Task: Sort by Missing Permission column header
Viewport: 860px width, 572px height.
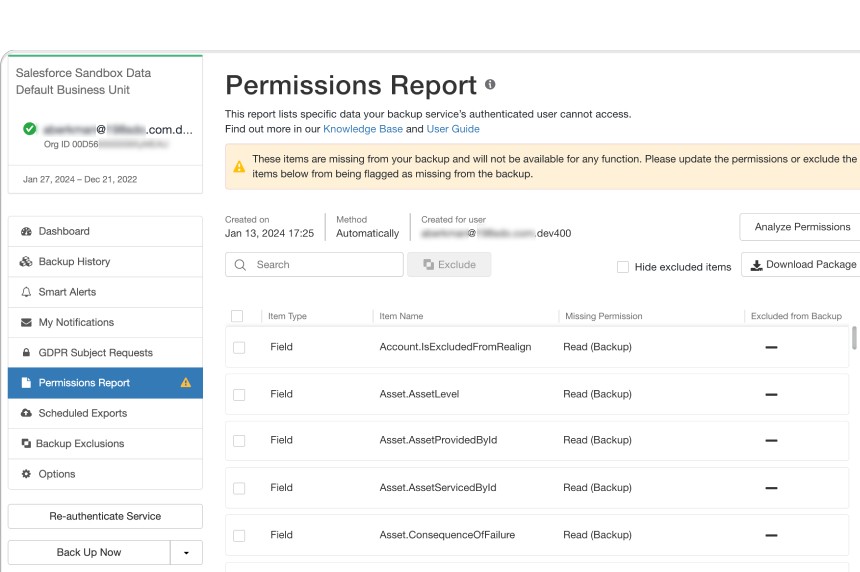Action: pyautogui.click(x=603, y=316)
